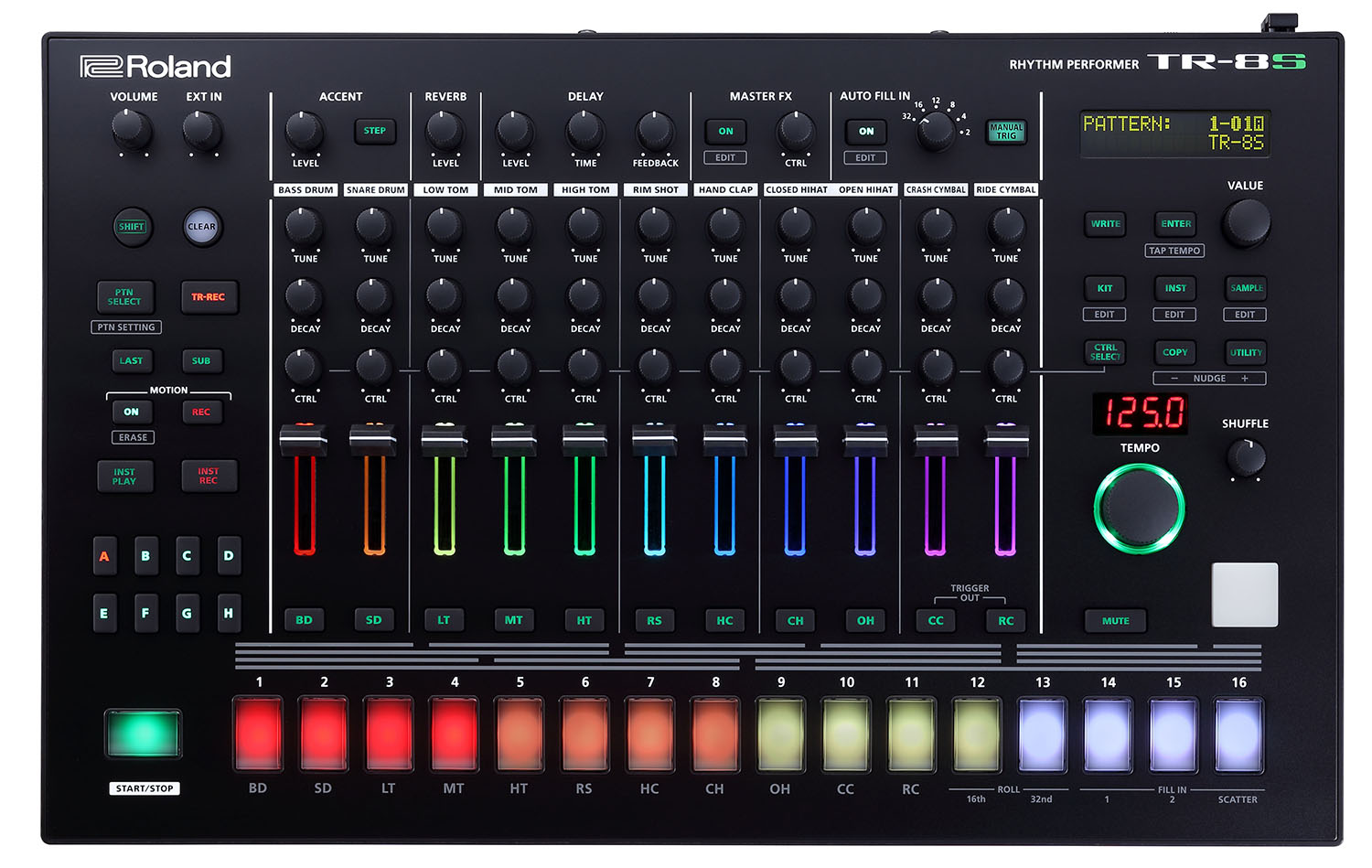Click the VOLUME knob
The height and width of the screenshot is (868, 1372).
point(132,130)
